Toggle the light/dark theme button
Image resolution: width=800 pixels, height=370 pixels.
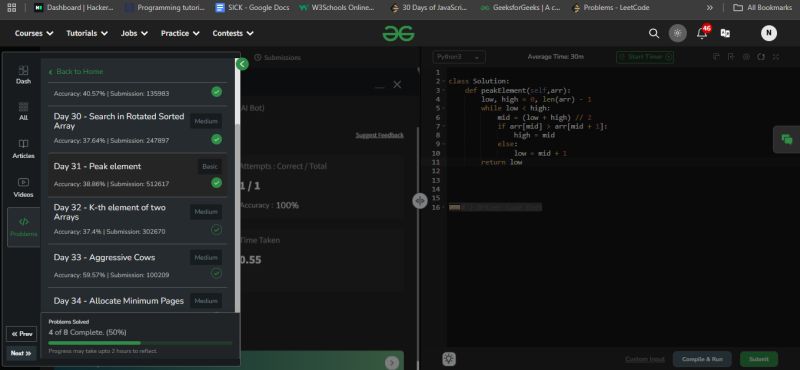point(678,33)
